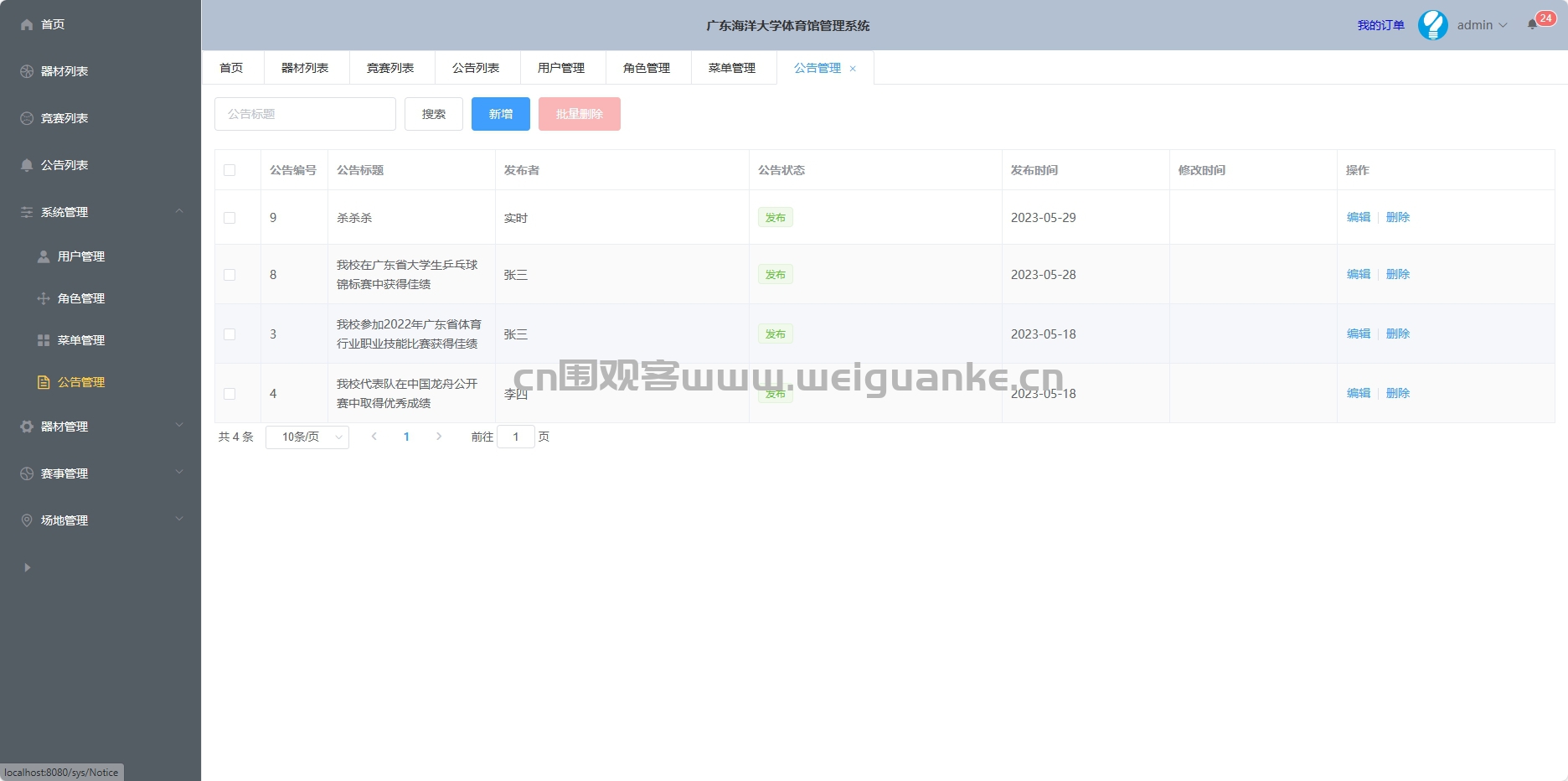Click the 竞赛列表 sidebar icon
Viewport: 1568px width, 781px height.
[x=27, y=118]
